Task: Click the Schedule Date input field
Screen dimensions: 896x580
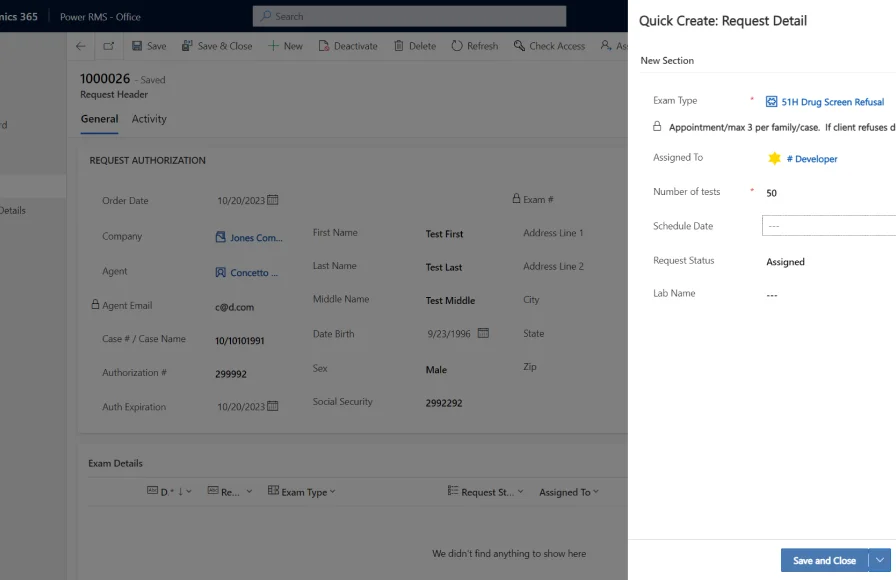Action: (828, 226)
